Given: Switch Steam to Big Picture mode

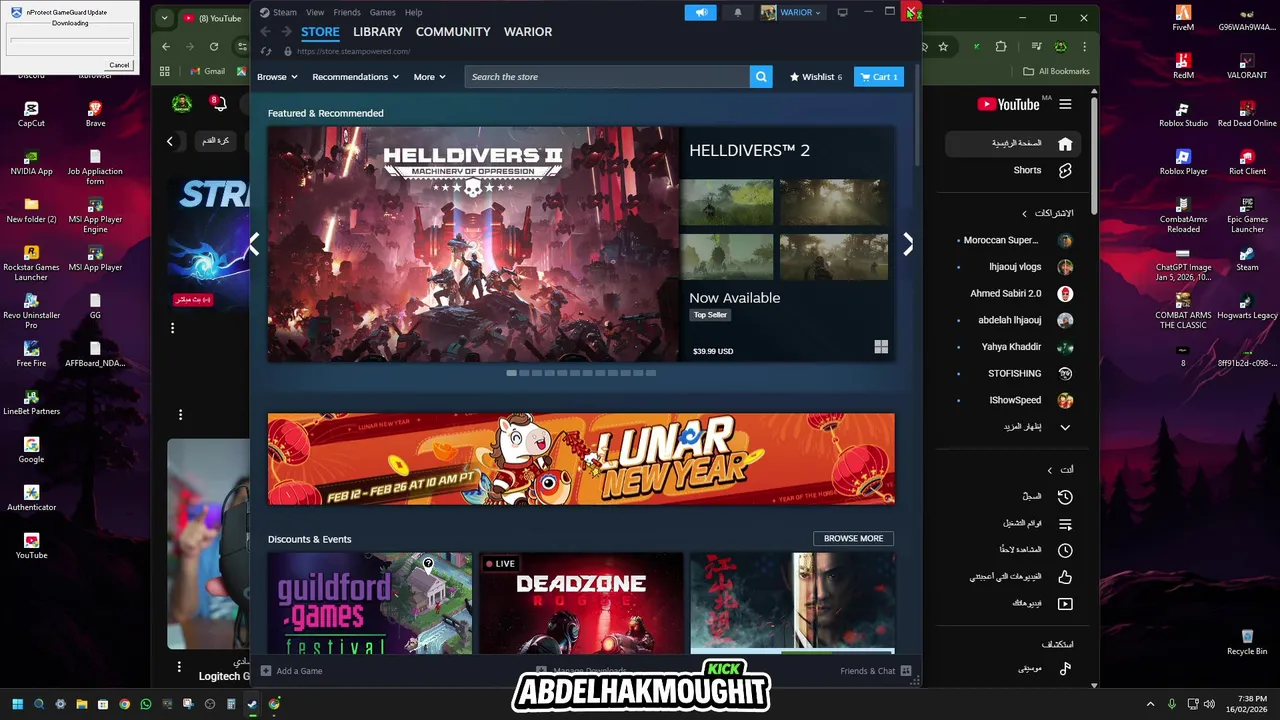Looking at the screenshot, I should coord(843,12).
